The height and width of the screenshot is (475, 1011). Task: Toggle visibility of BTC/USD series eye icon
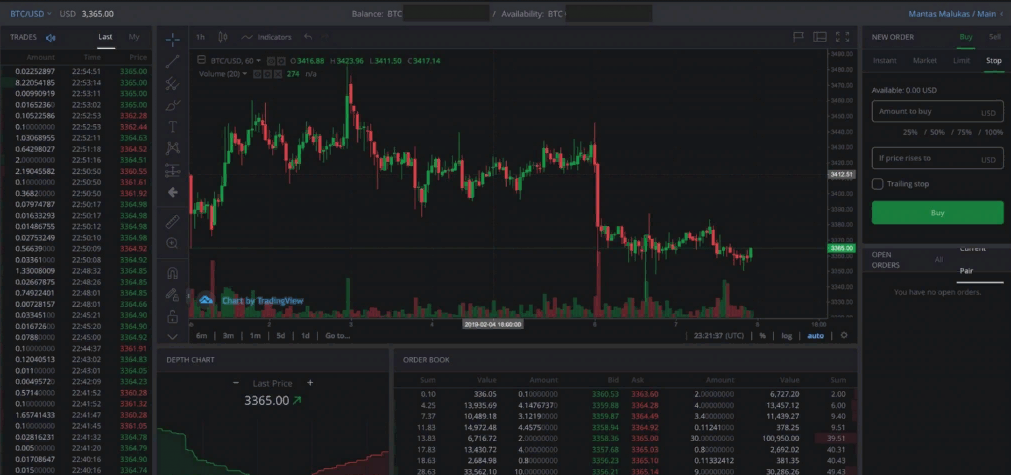click(x=271, y=61)
